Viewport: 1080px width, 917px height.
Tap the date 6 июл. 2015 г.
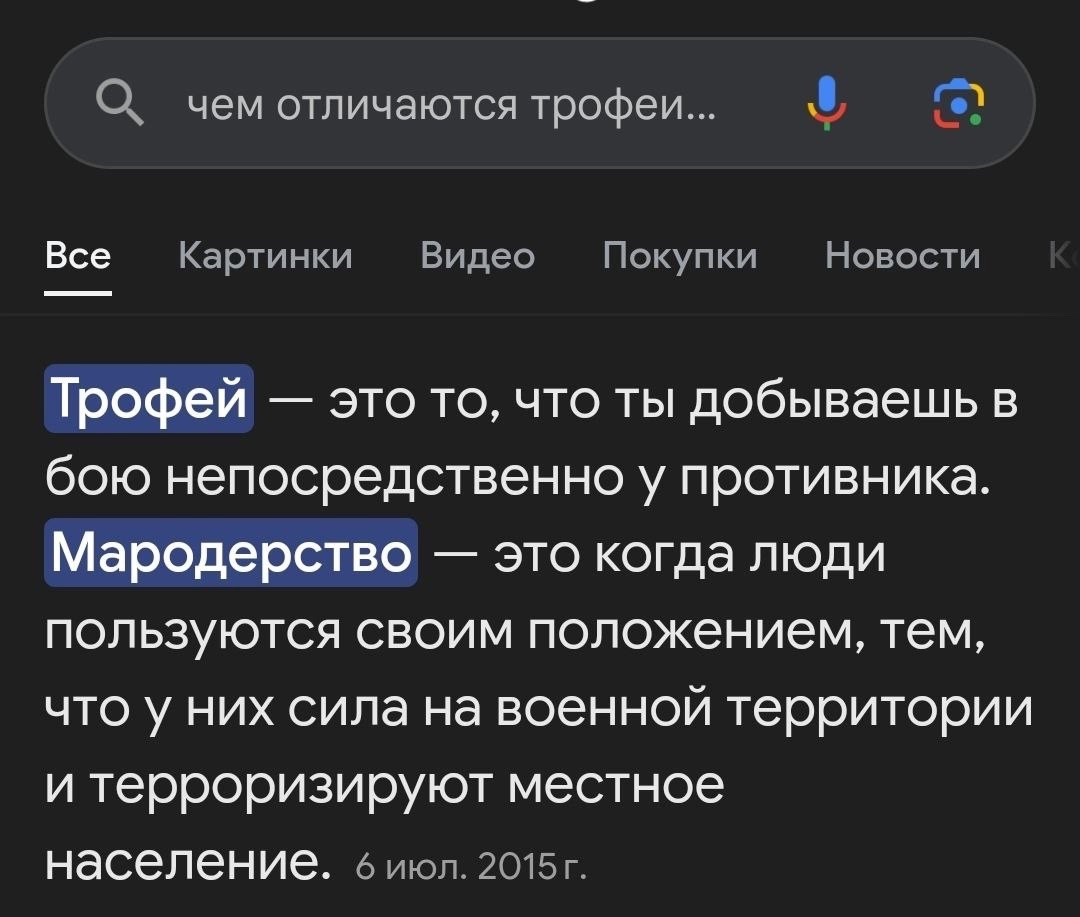click(471, 862)
